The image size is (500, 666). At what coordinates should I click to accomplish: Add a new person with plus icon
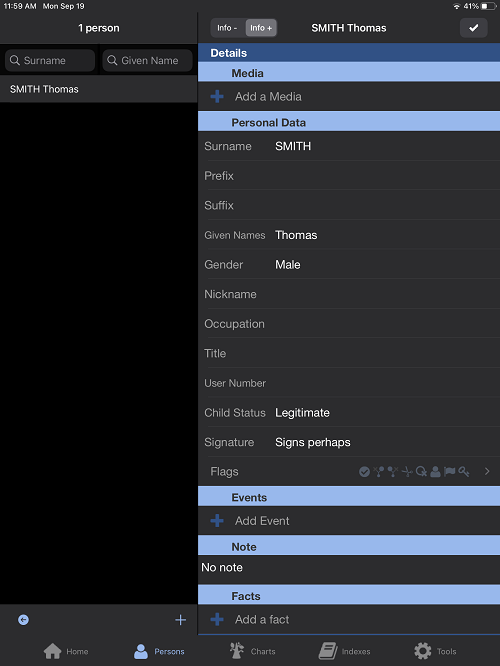tap(181, 620)
